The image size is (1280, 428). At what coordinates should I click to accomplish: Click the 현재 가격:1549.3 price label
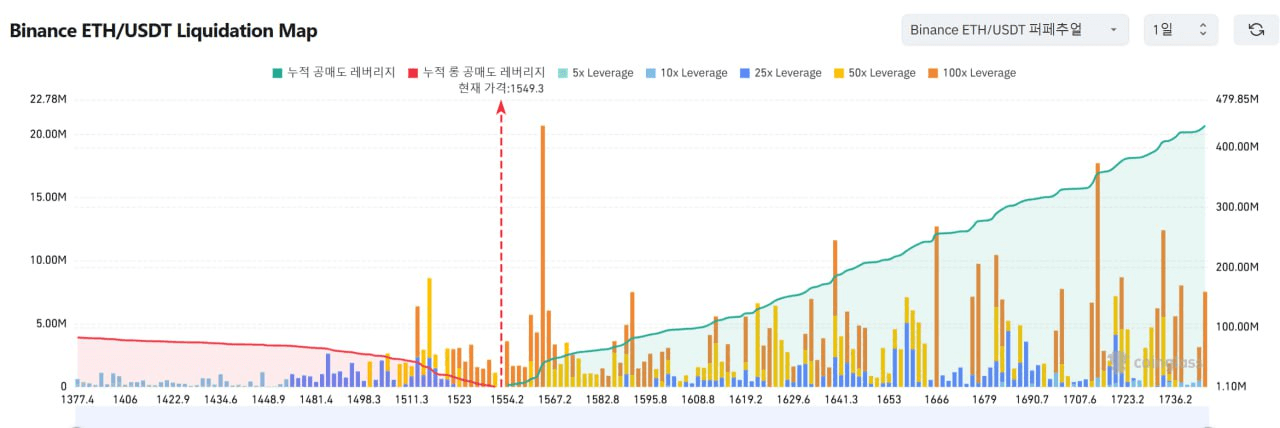coord(500,88)
